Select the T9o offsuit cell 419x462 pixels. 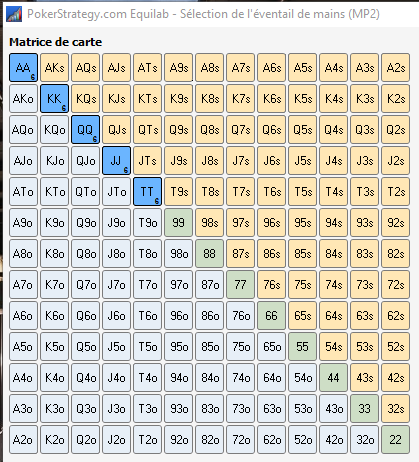click(x=147, y=223)
